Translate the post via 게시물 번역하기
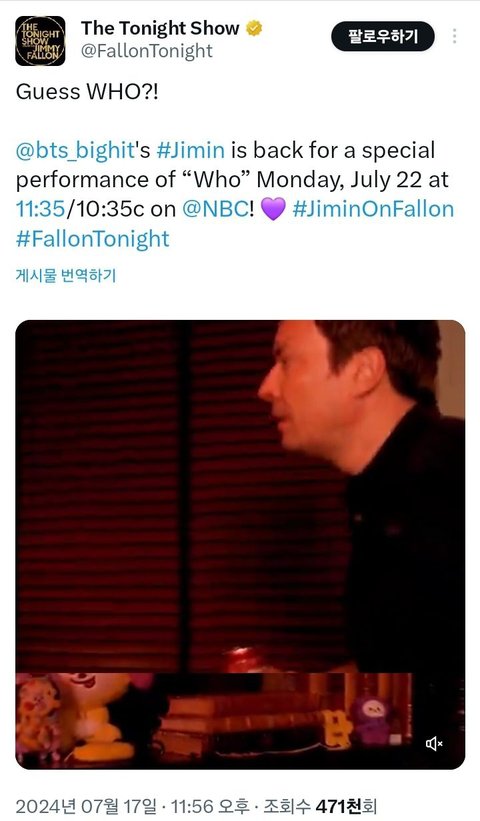The image size is (480, 821). point(65,275)
